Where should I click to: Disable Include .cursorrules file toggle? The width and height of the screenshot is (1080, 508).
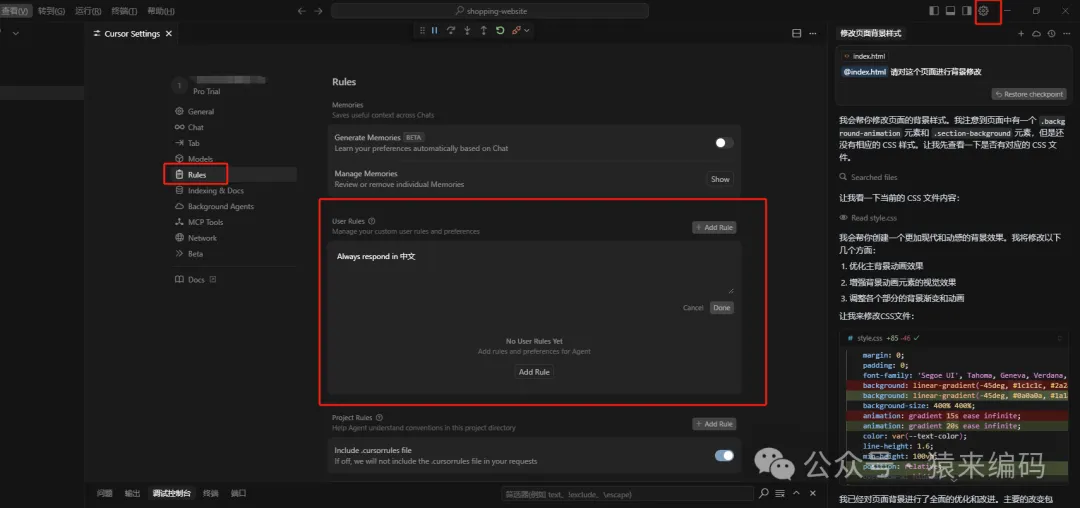724,455
